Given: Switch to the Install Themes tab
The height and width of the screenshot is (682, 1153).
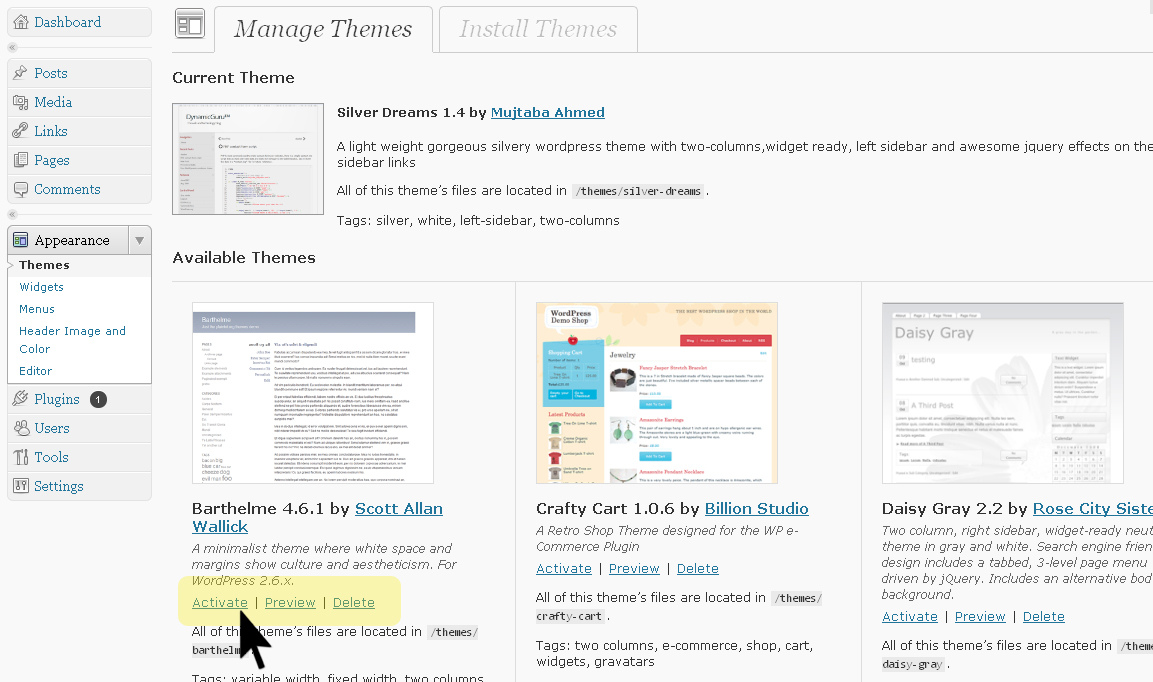Looking at the screenshot, I should tap(538, 29).
